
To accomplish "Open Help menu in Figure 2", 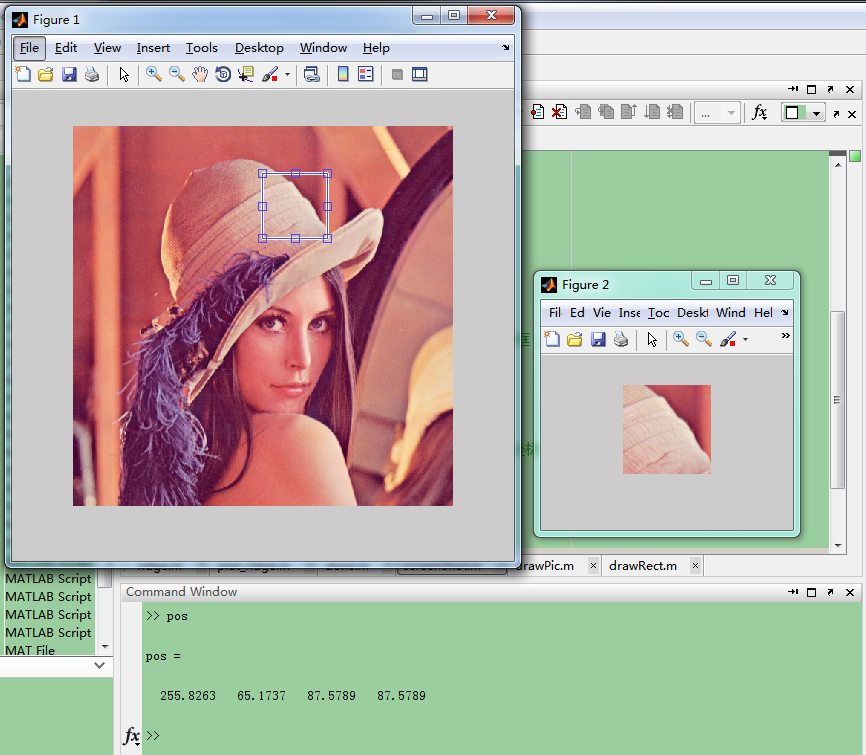I will [x=763, y=313].
